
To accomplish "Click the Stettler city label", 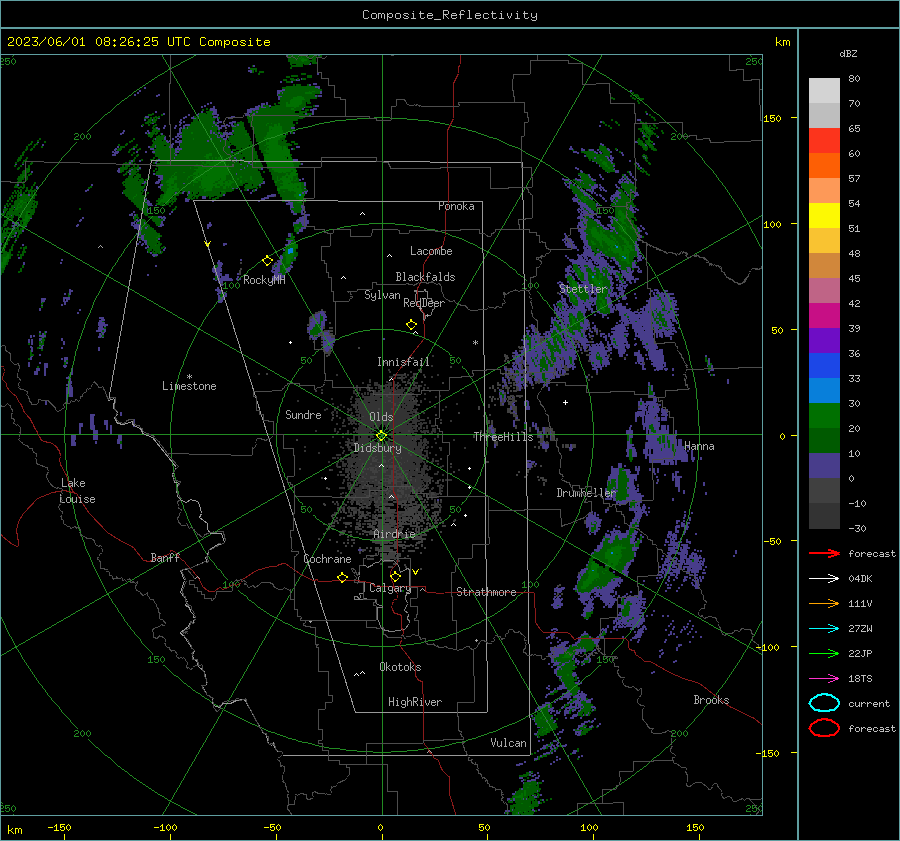I will 583,289.
